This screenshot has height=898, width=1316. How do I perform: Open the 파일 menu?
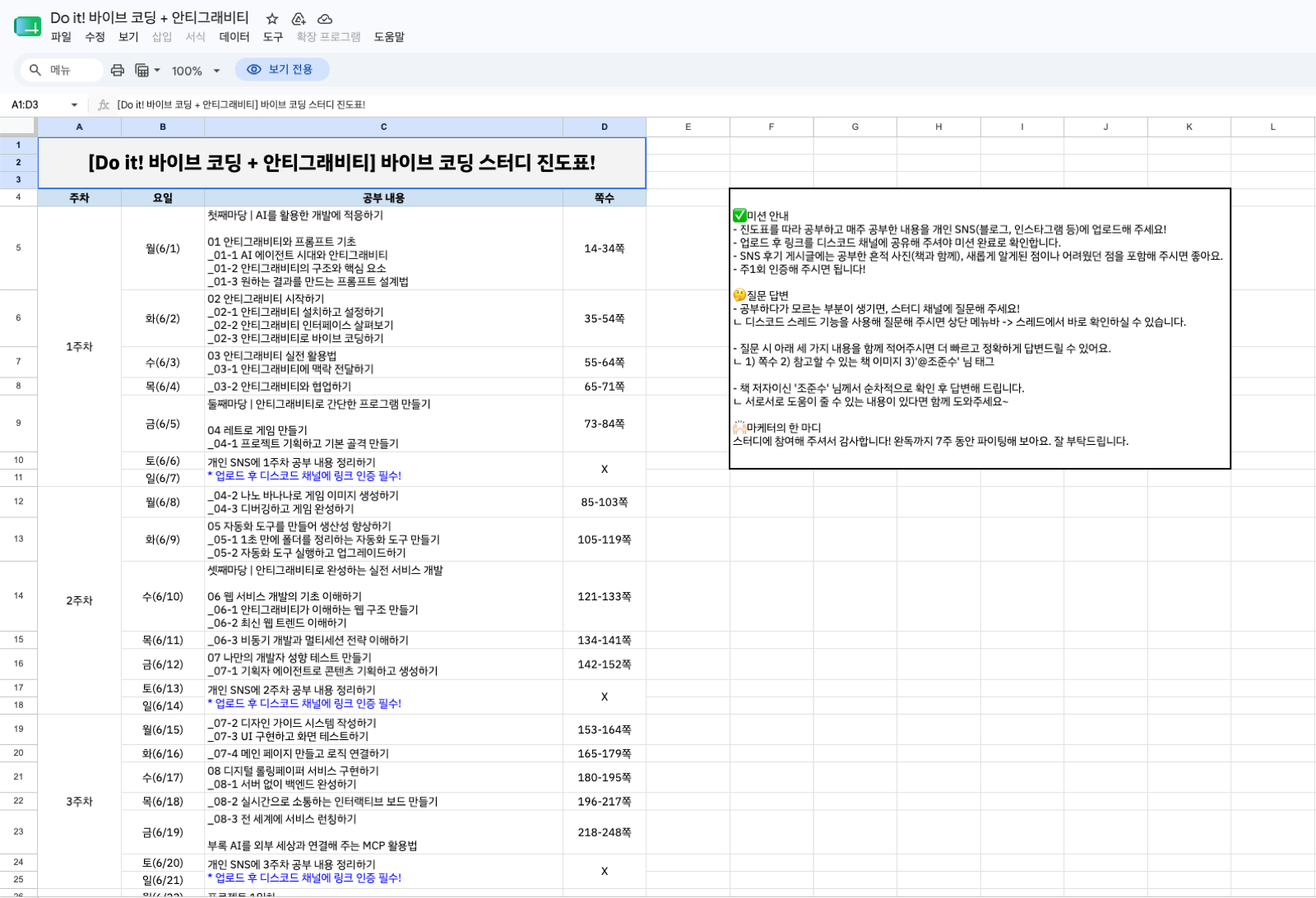(61, 37)
